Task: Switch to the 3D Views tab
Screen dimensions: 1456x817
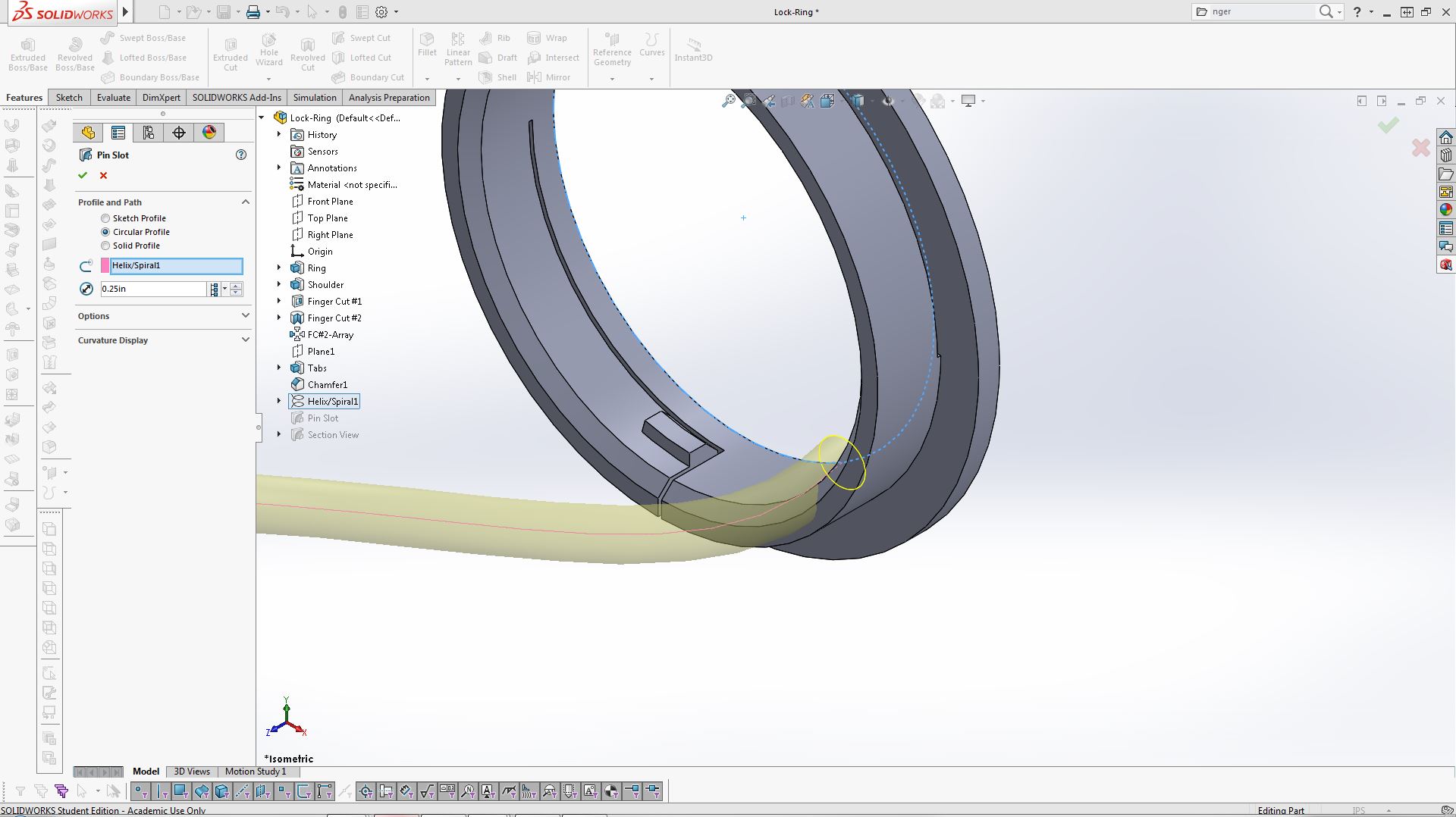Action: (x=192, y=772)
